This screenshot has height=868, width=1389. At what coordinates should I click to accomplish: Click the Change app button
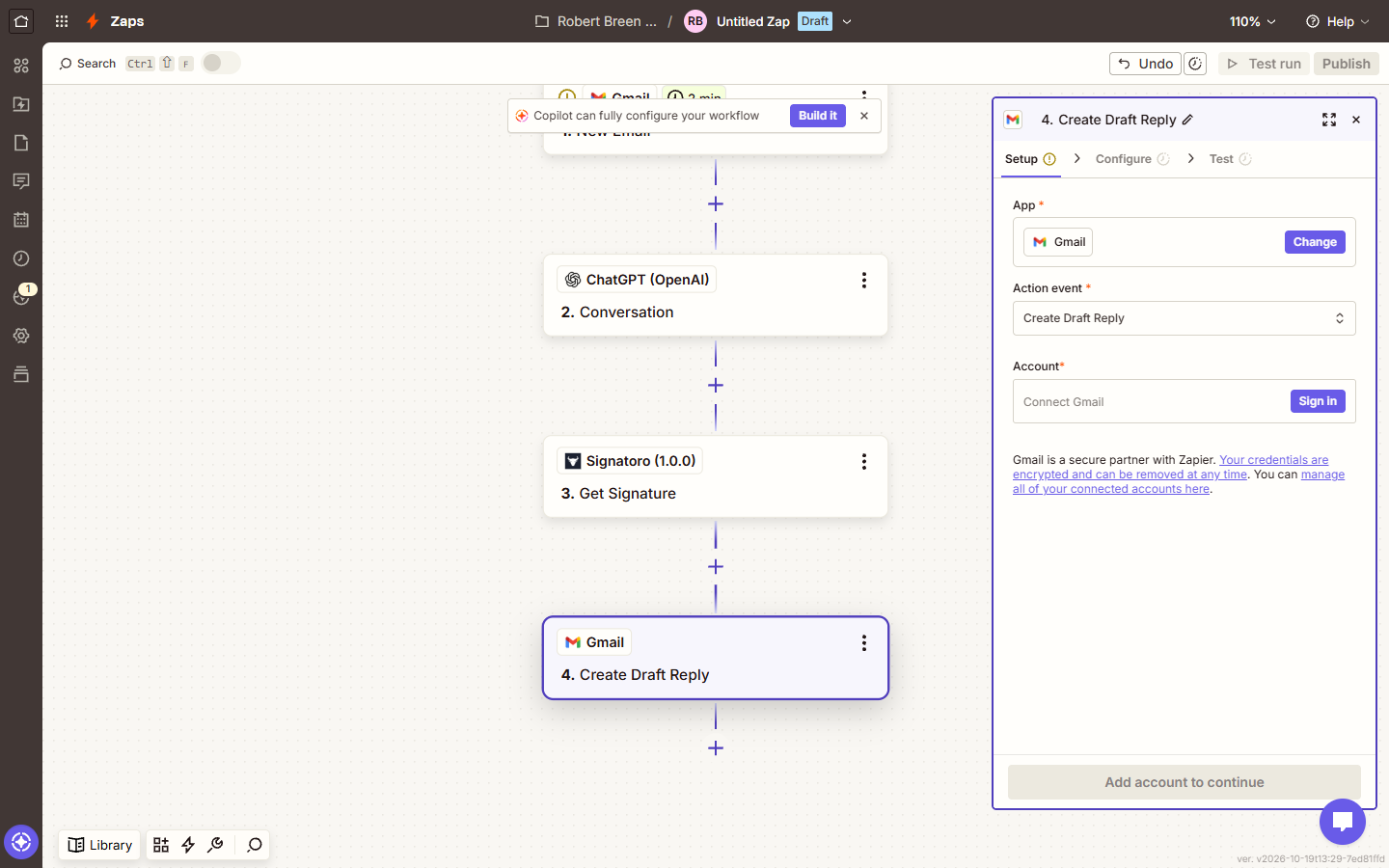pos(1315,242)
